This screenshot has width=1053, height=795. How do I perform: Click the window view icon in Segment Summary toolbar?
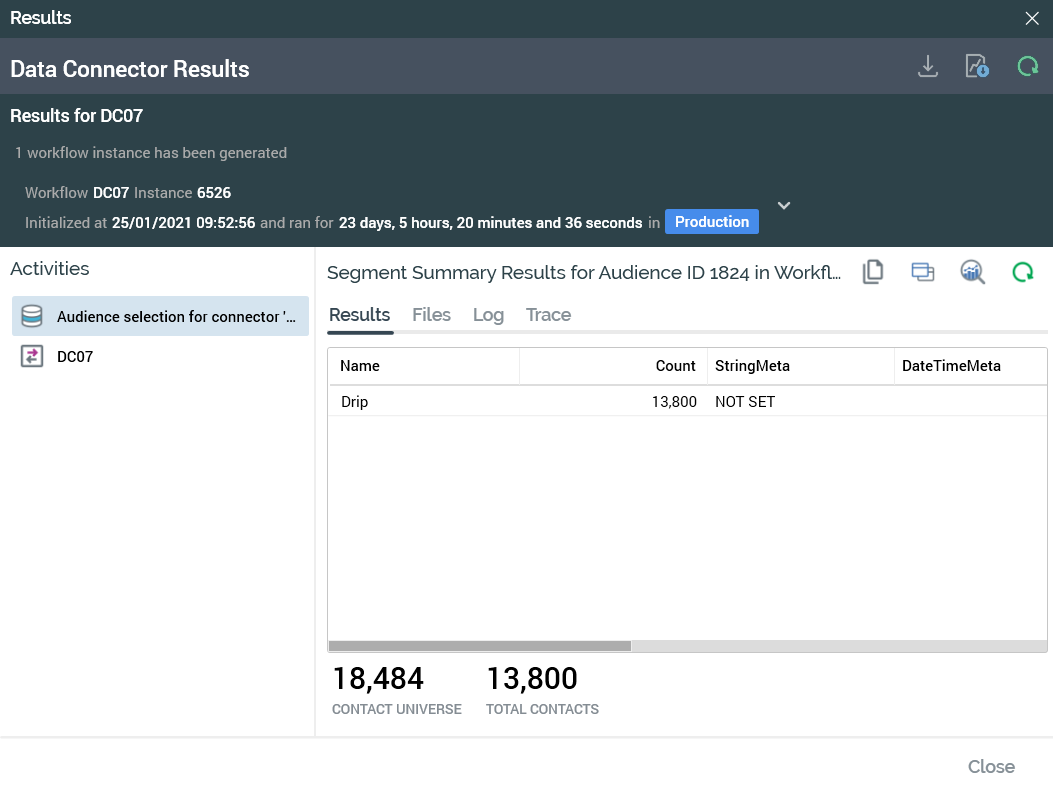coord(923,272)
